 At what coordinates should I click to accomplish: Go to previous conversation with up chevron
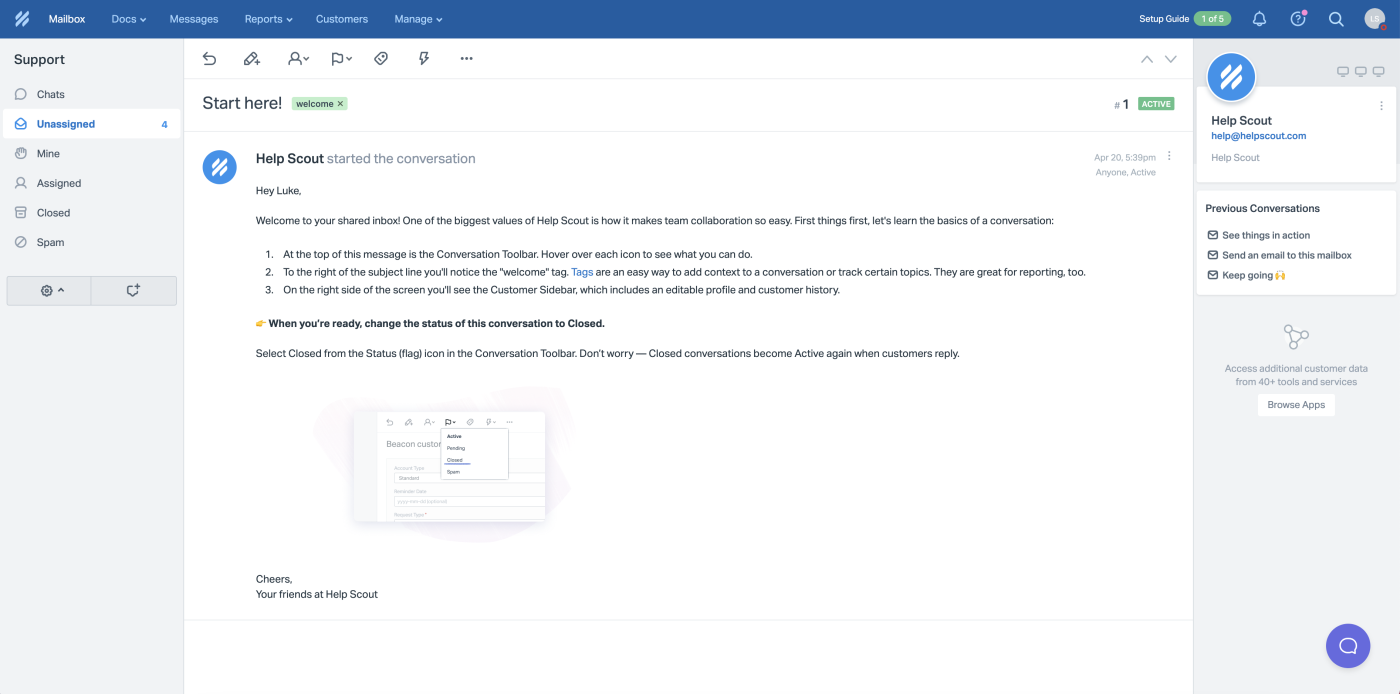[x=1147, y=59]
